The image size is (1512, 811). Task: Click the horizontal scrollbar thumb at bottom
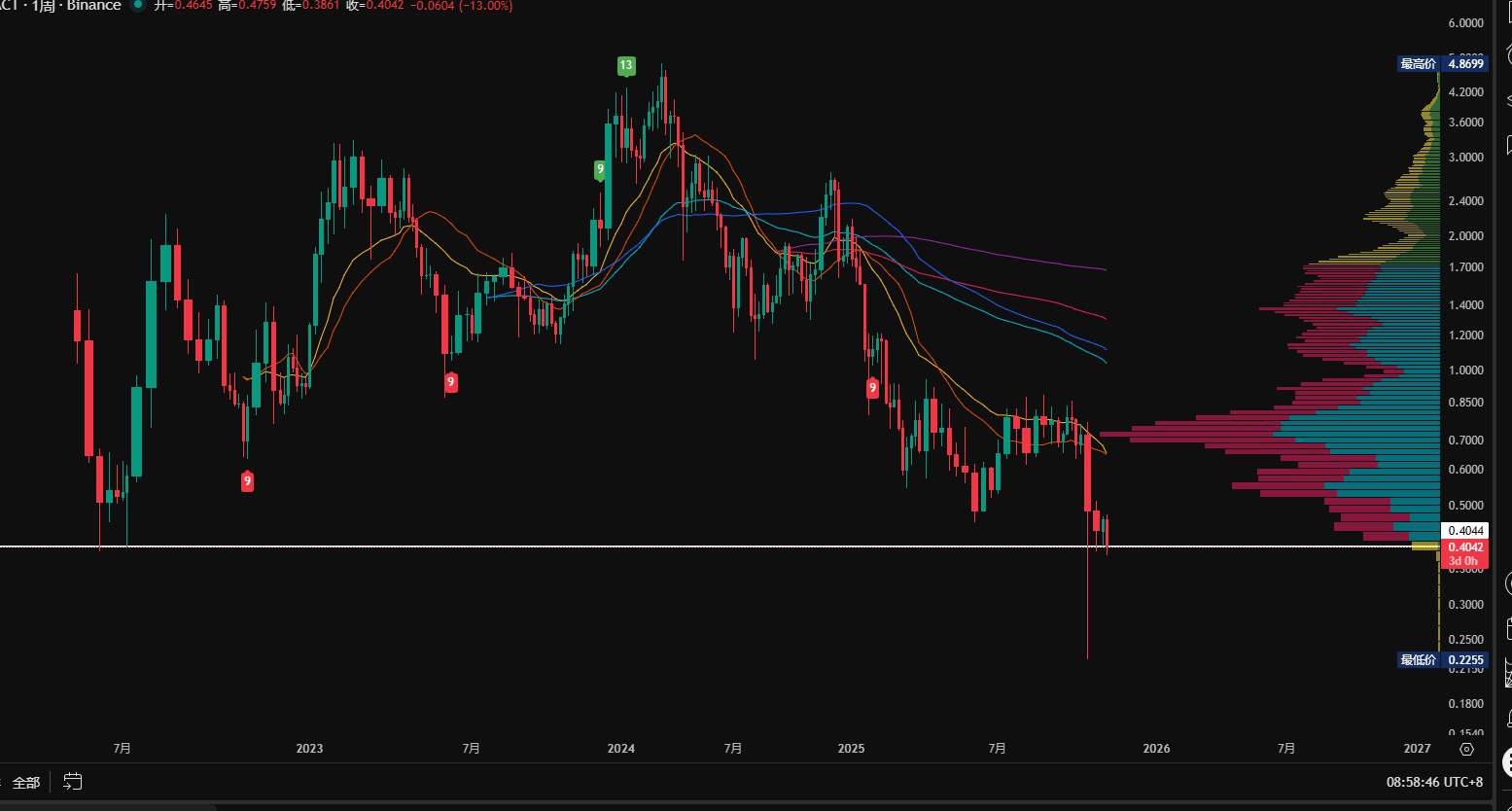[x=107, y=806]
